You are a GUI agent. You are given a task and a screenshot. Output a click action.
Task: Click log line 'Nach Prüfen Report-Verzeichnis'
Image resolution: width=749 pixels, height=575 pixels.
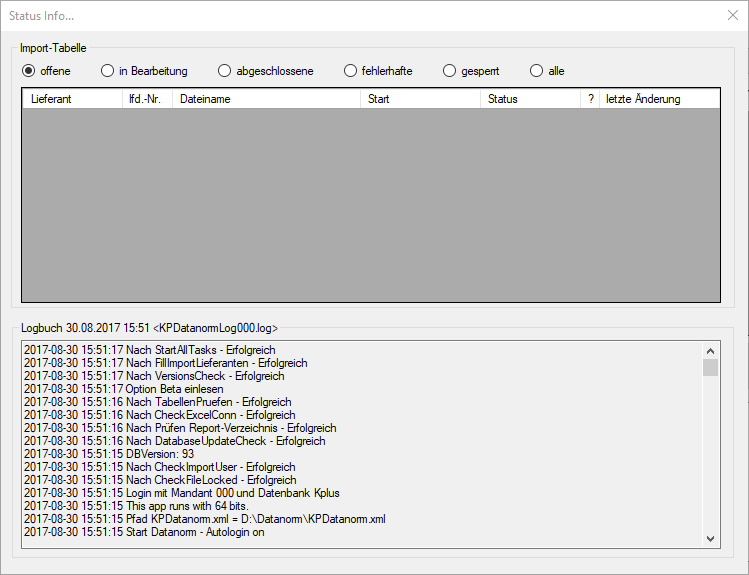click(x=180, y=428)
